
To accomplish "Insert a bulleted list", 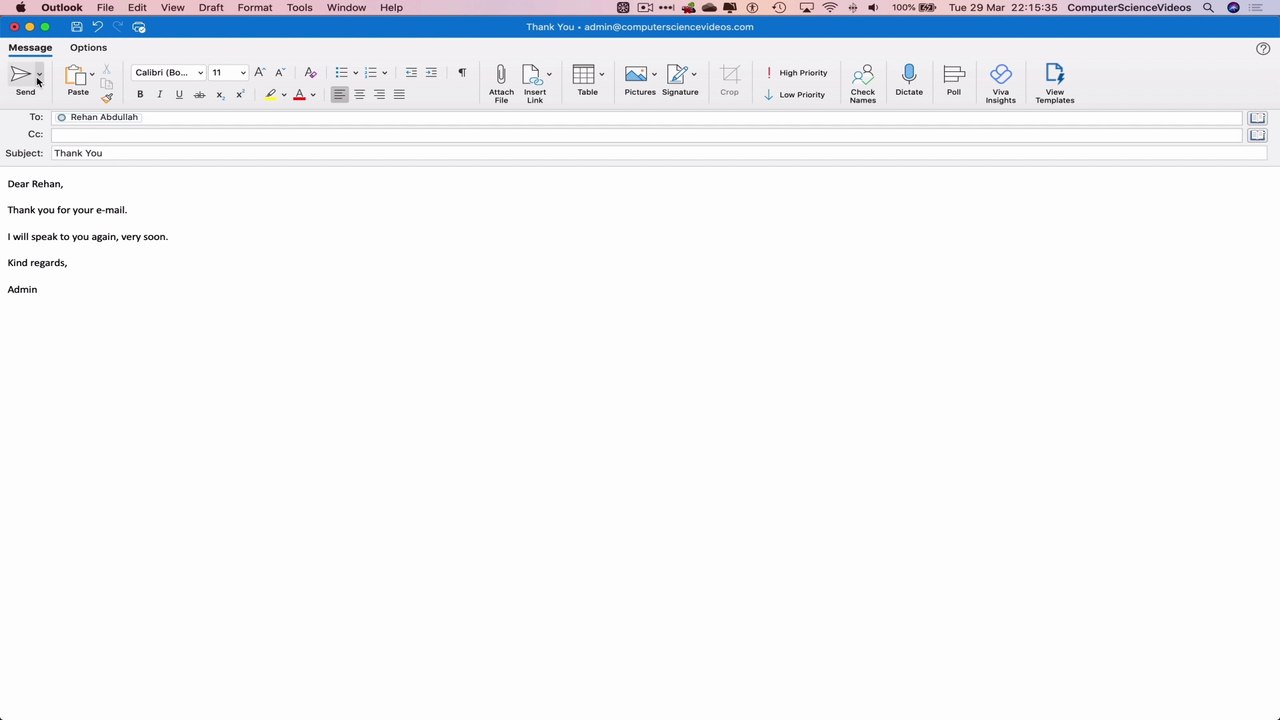I will click(341, 72).
